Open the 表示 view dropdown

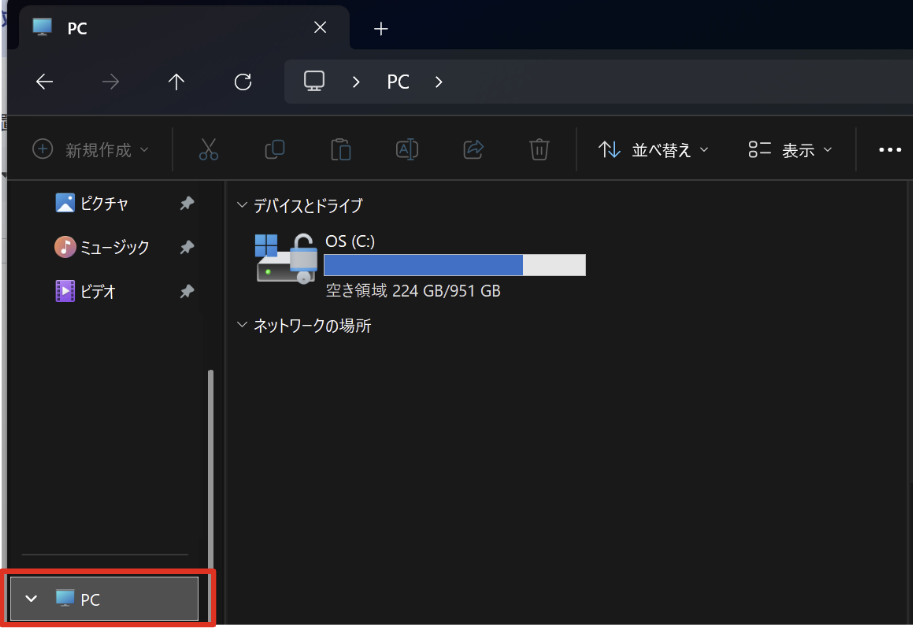coord(790,150)
